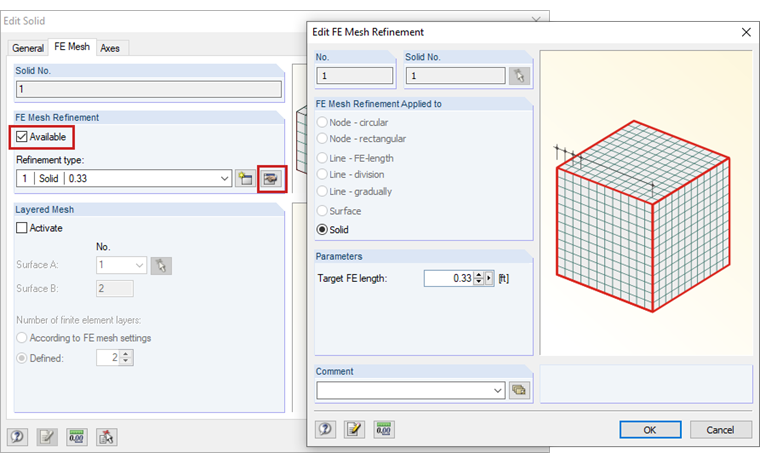Select Line - division option
This screenshot has width=760, height=463.
322,175
